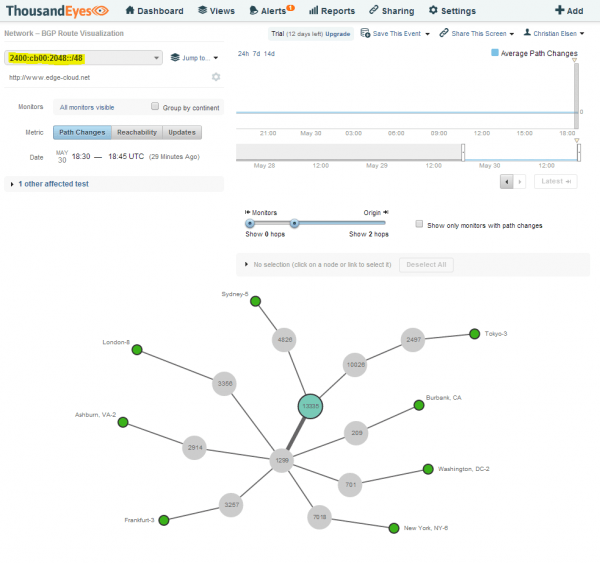600x563 pixels.
Task: Select the Reachability metric
Action: point(137,132)
